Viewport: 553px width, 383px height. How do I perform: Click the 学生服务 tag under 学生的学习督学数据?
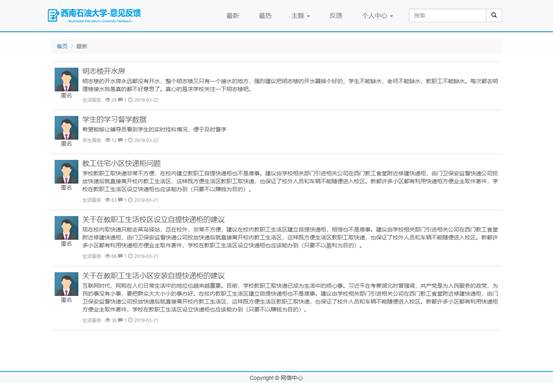92,140
